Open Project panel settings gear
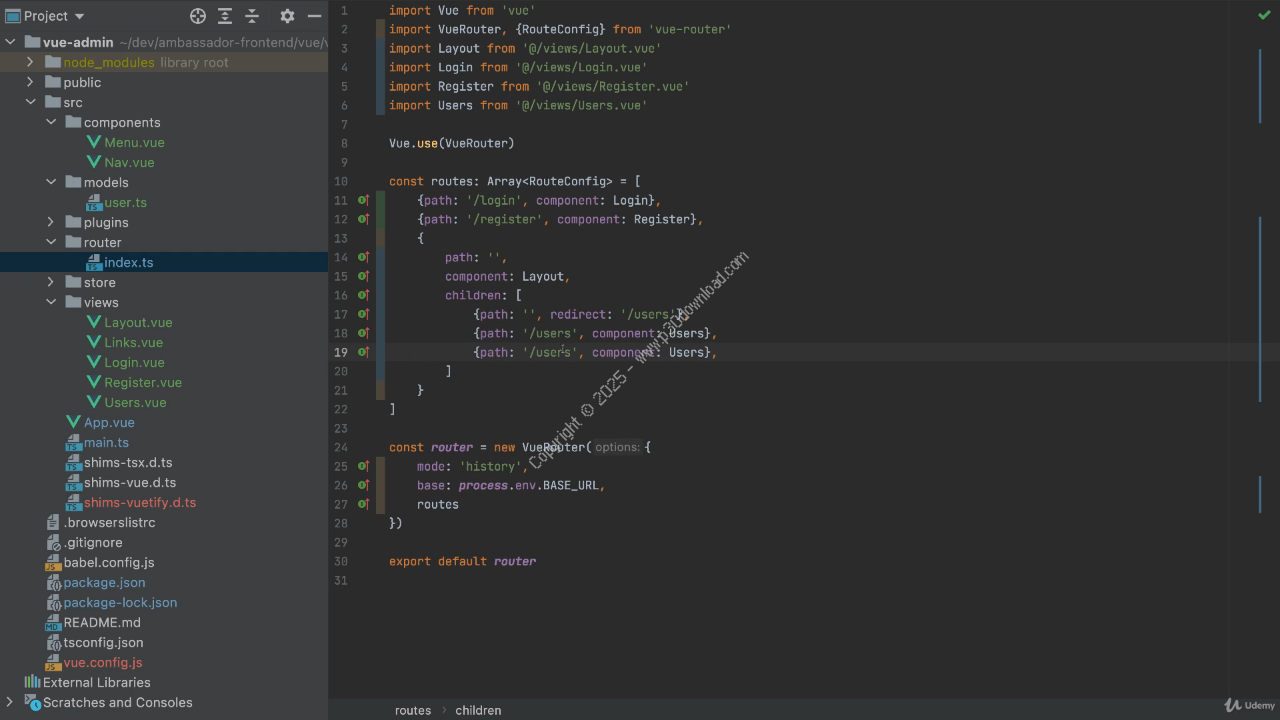This screenshot has height=720, width=1280. [x=287, y=16]
